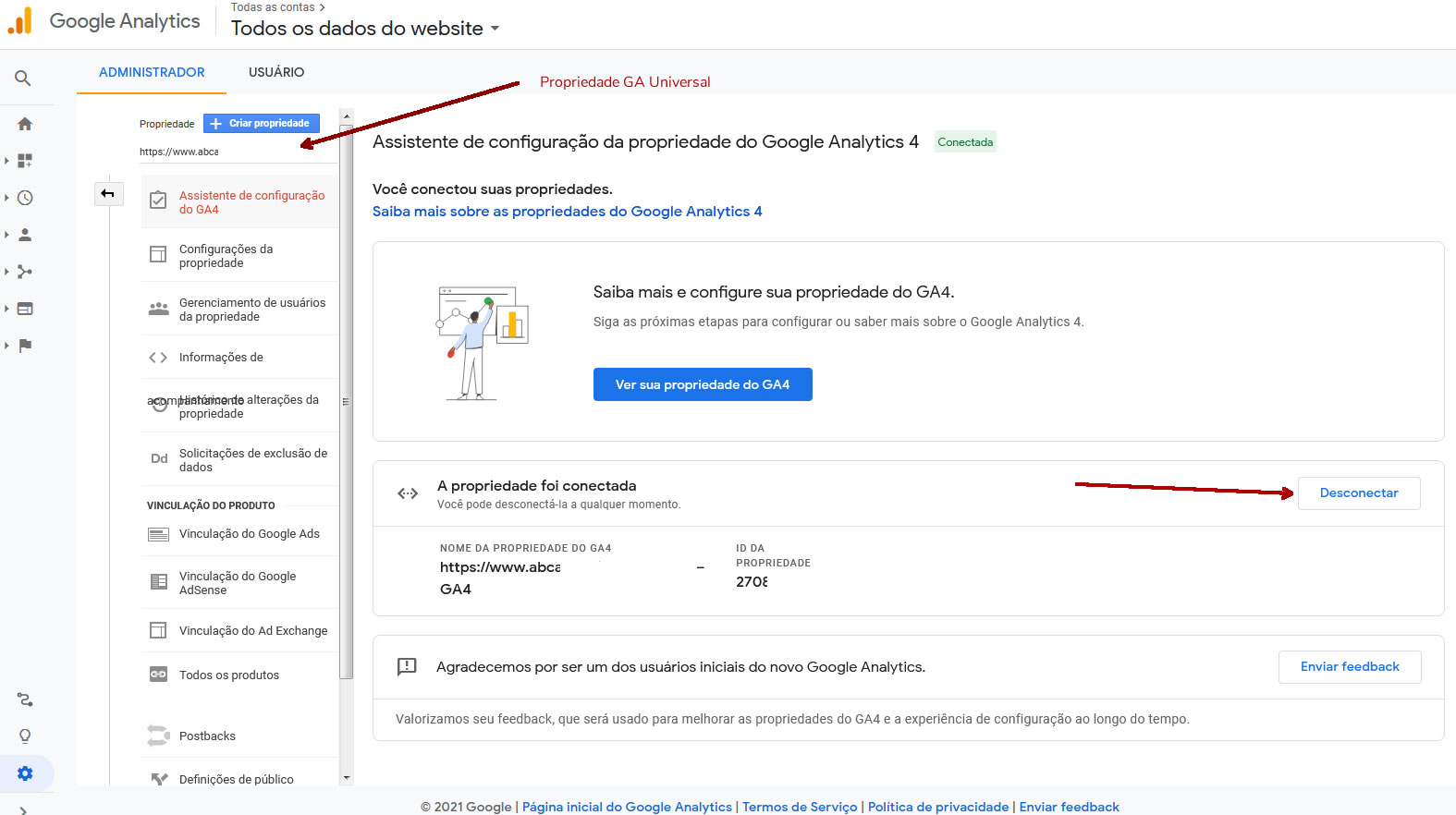Open the Behavior browser-window icon
Image resolution: width=1456 pixels, height=815 pixels.
click(25, 309)
